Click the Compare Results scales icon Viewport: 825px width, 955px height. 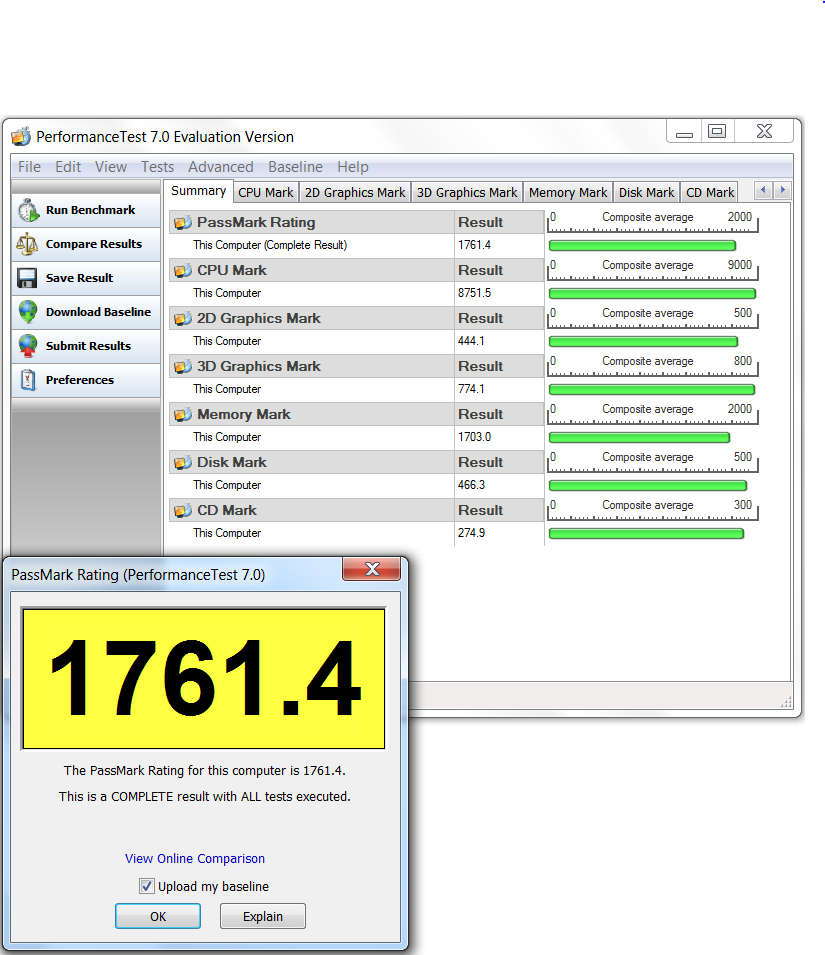tap(27, 244)
